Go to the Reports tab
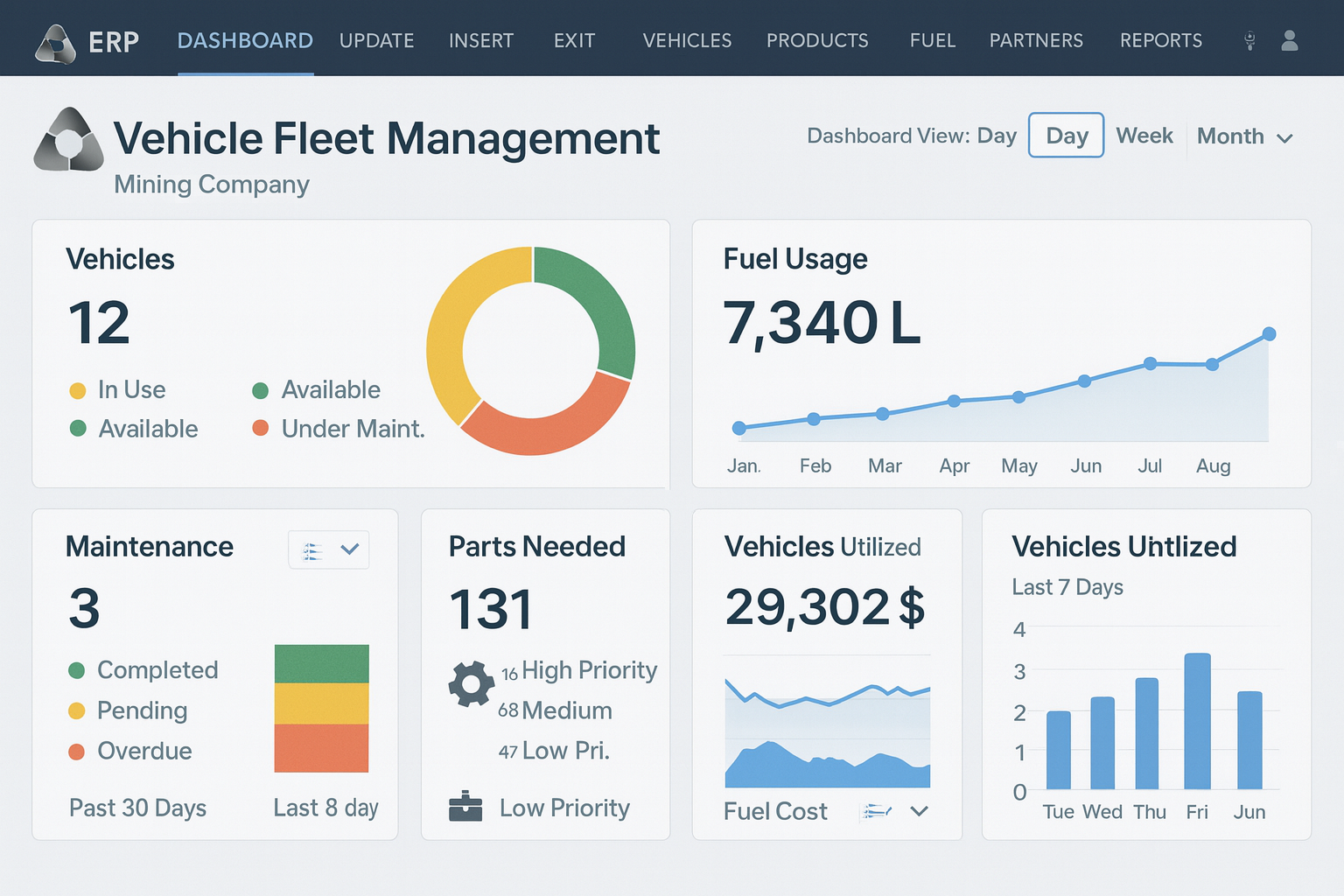The height and width of the screenshot is (896, 1344). pos(1160,41)
